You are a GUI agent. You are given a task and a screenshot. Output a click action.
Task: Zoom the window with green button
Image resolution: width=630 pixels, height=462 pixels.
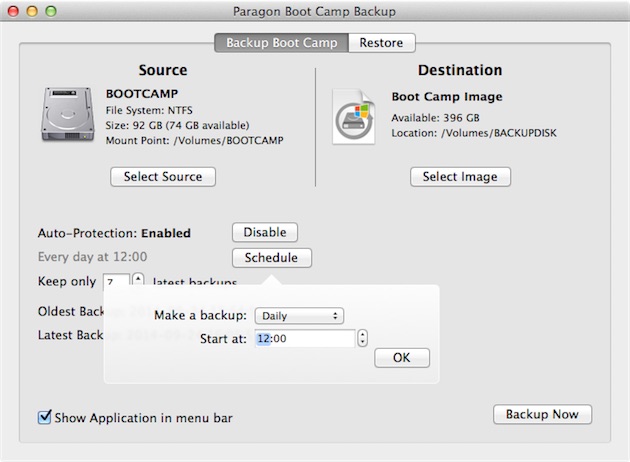51,11
